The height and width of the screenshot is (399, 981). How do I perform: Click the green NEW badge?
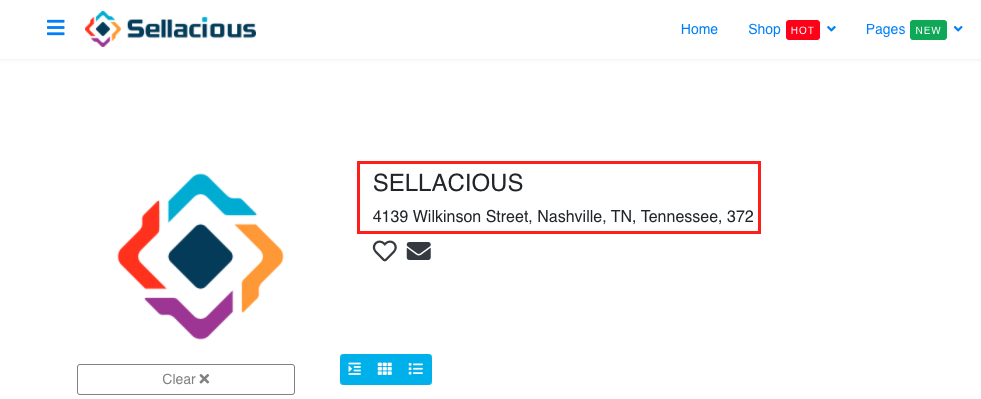pyautogui.click(x=928, y=30)
